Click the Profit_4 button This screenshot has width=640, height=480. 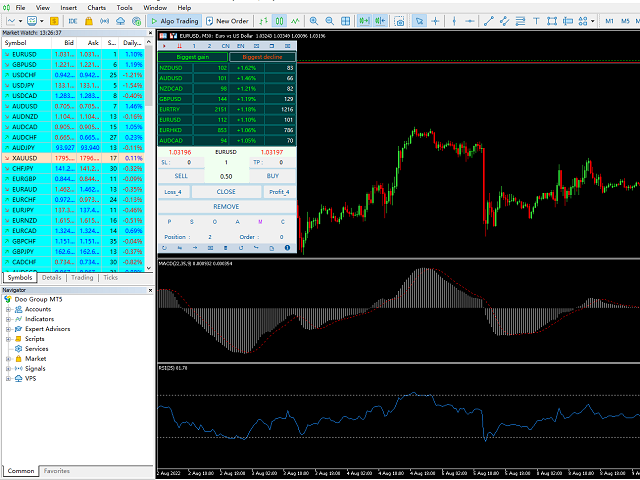(x=280, y=192)
